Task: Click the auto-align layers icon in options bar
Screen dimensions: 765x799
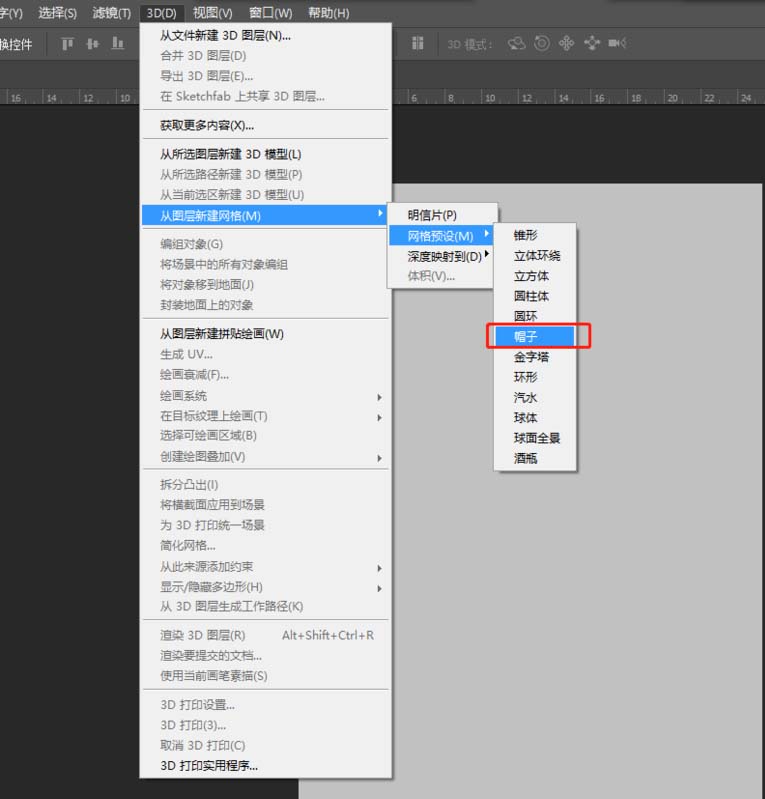Action: tap(418, 43)
